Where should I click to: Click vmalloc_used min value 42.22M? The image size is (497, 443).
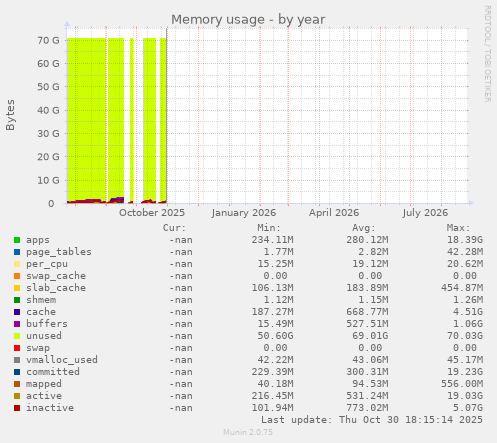click(x=275, y=360)
